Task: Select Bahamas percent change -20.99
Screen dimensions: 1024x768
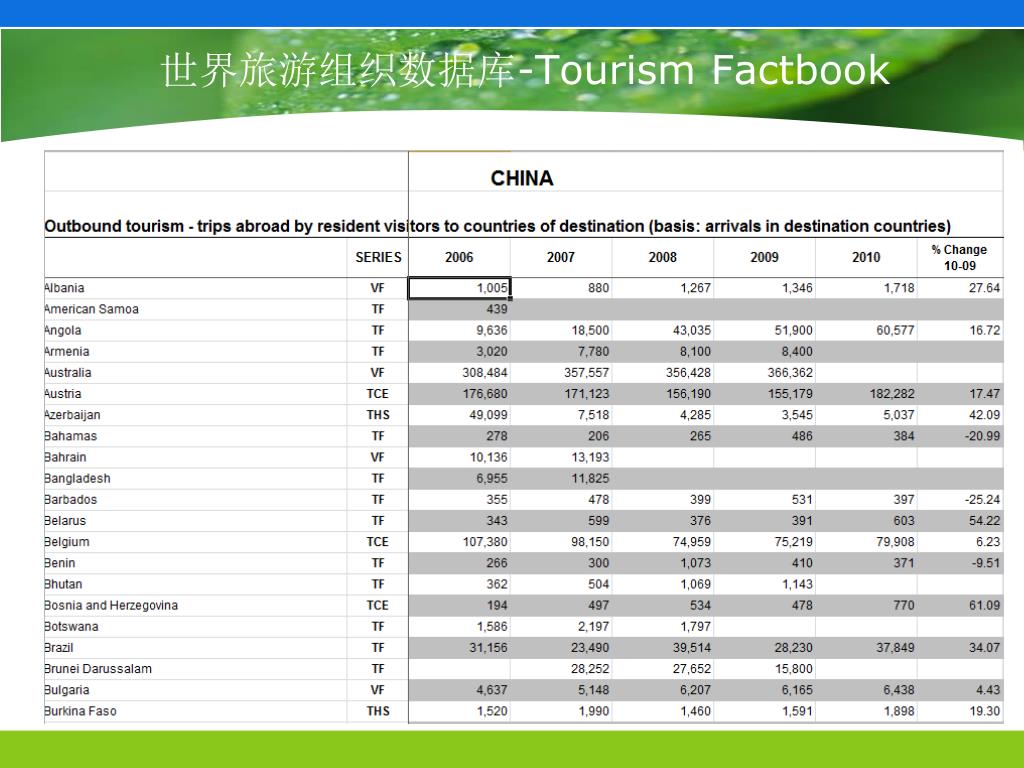Action: [x=982, y=436]
